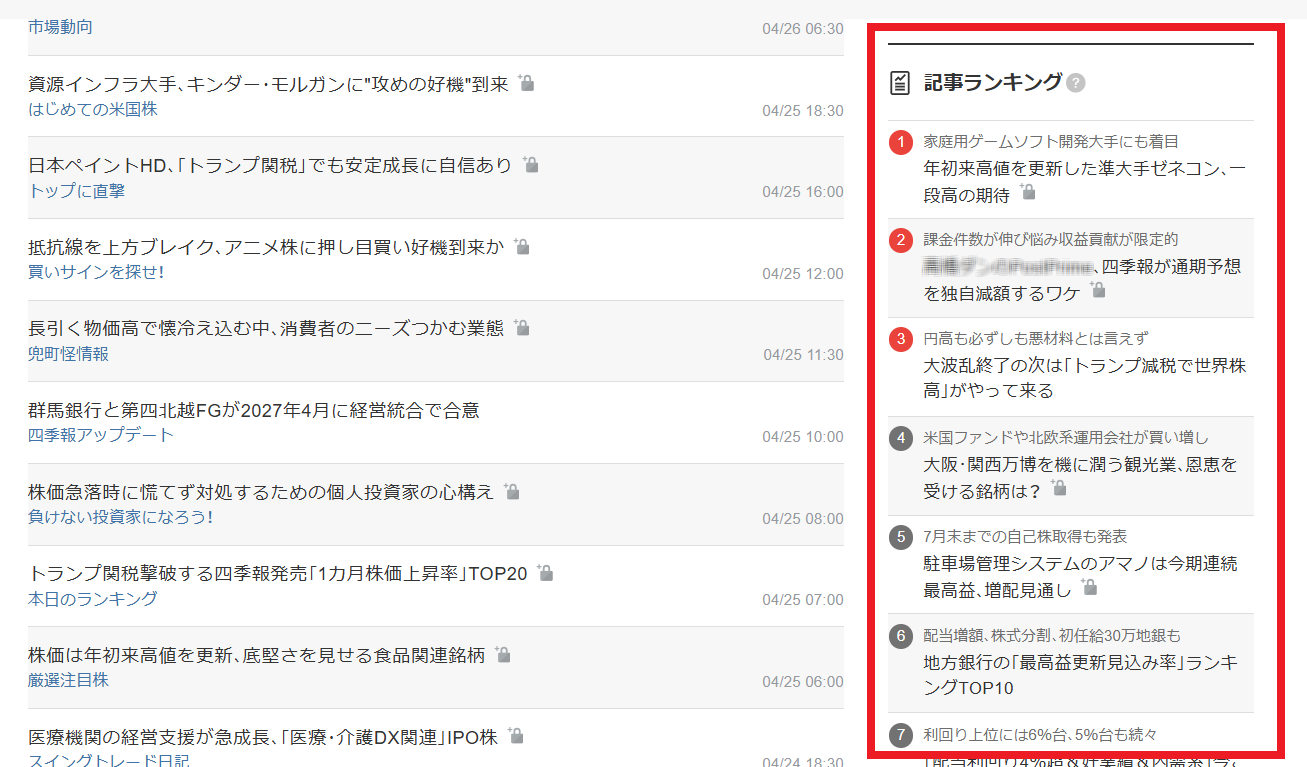Click lock icon after 日本ペイントHD headline
The image size is (1307, 767).
[x=530, y=164]
